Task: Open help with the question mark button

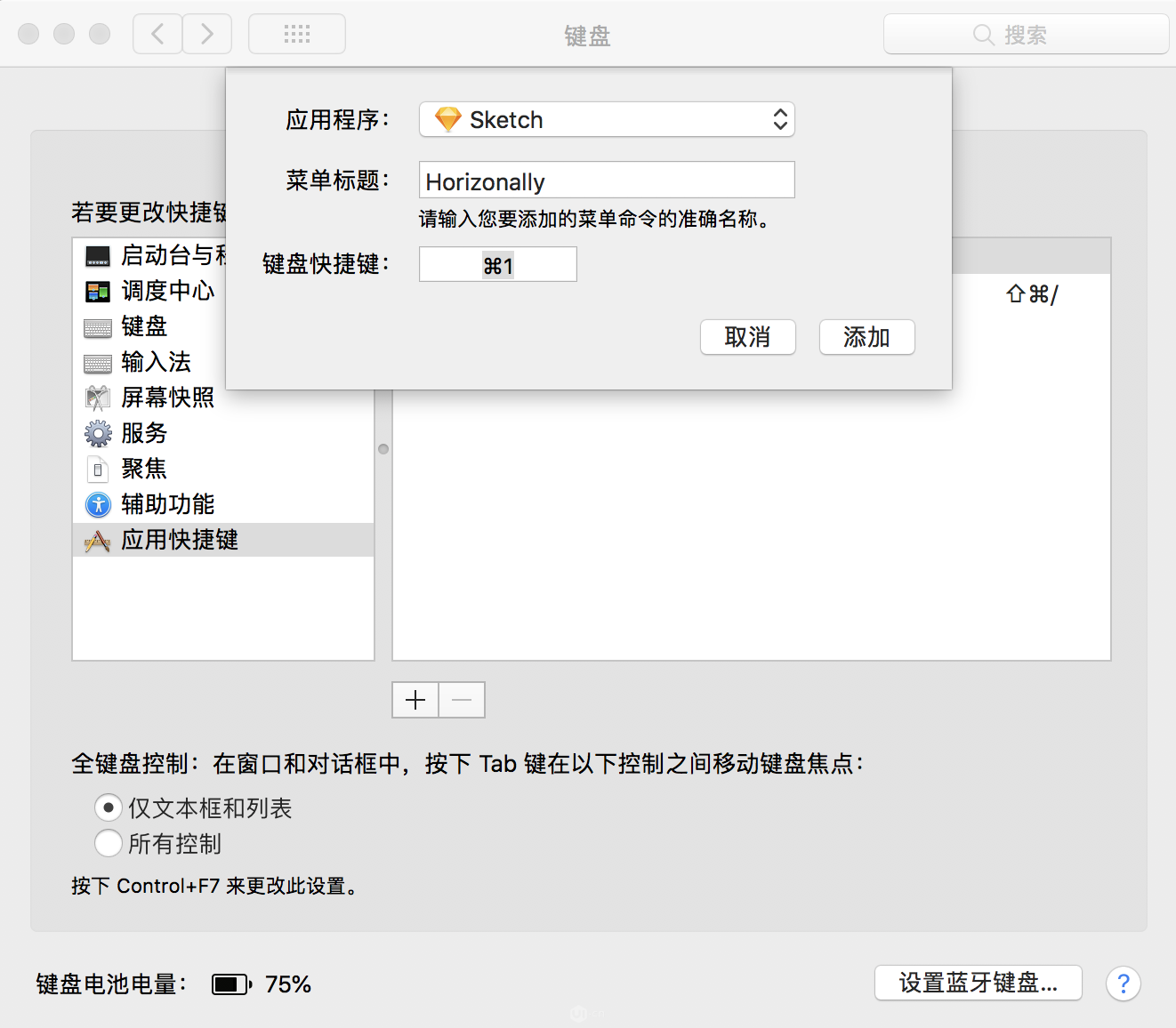Action: [1124, 984]
